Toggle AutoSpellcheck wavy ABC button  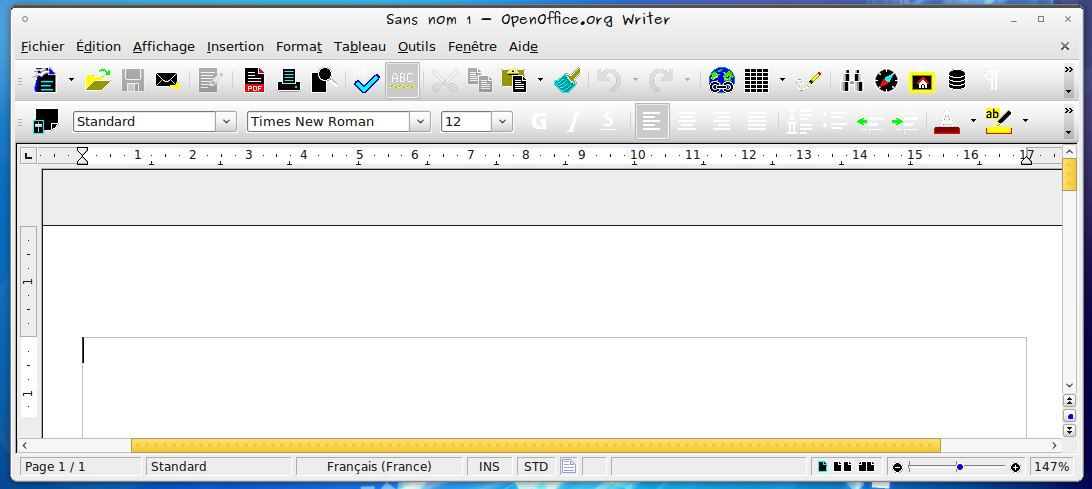tap(403, 80)
